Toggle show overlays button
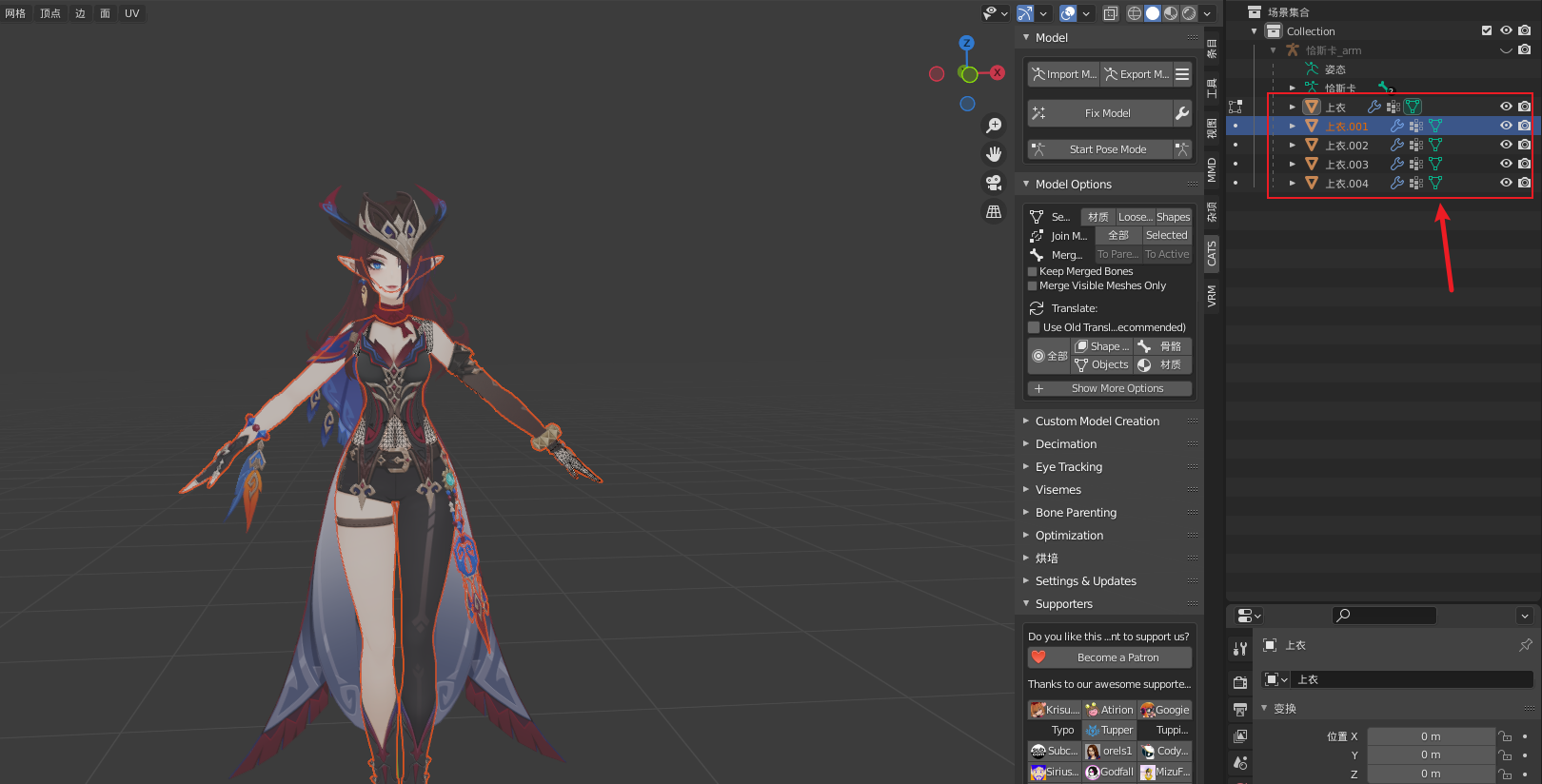This screenshot has height=784, width=1542. pos(1068,13)
